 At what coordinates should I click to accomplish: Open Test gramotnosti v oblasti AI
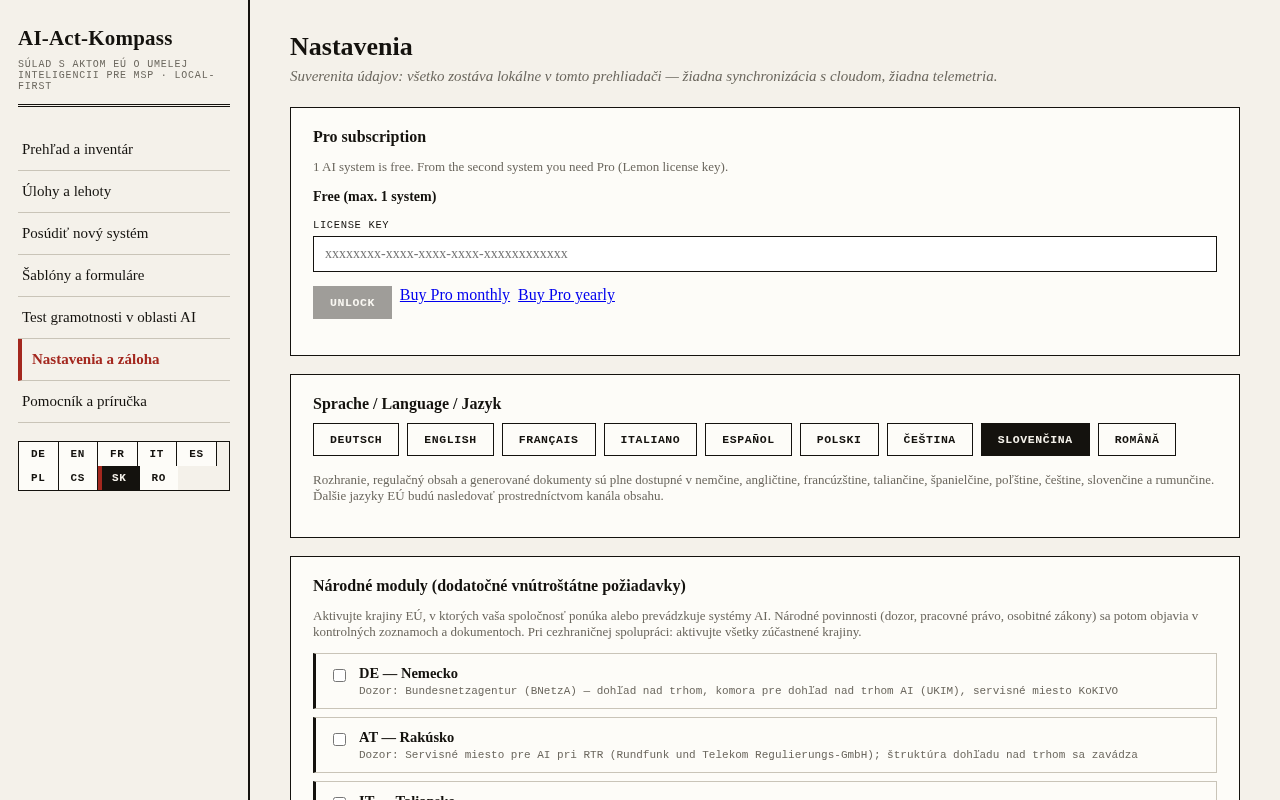coord(124,317)
